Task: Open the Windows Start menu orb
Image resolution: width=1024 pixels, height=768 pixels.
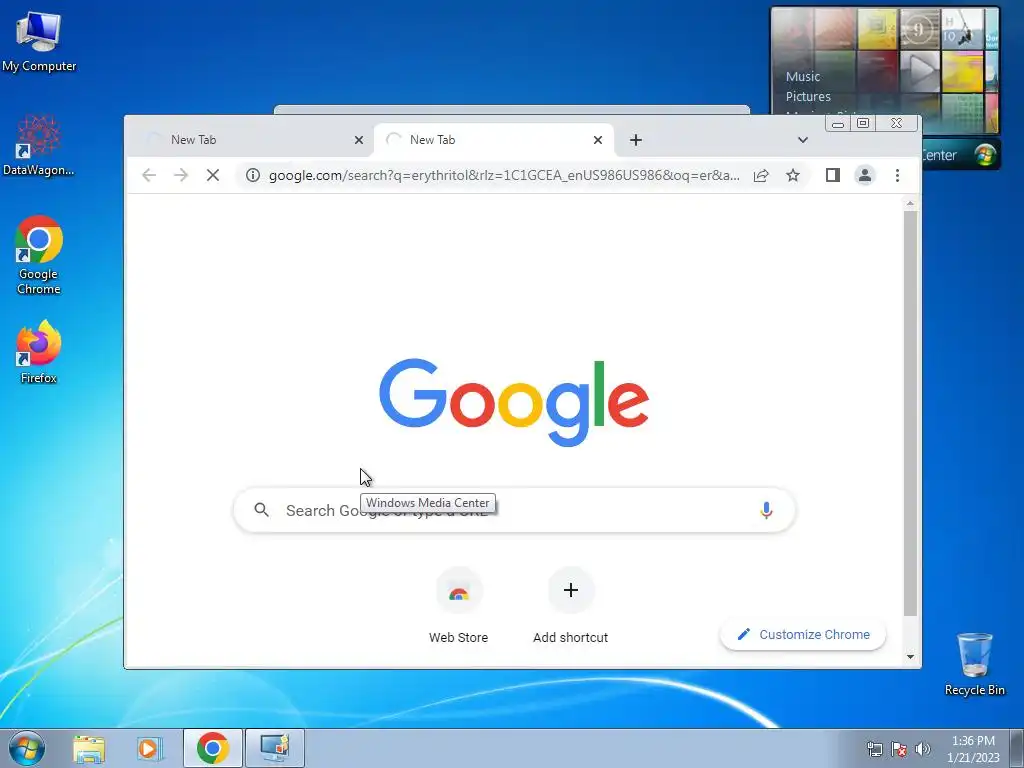Action: (27, 748)
